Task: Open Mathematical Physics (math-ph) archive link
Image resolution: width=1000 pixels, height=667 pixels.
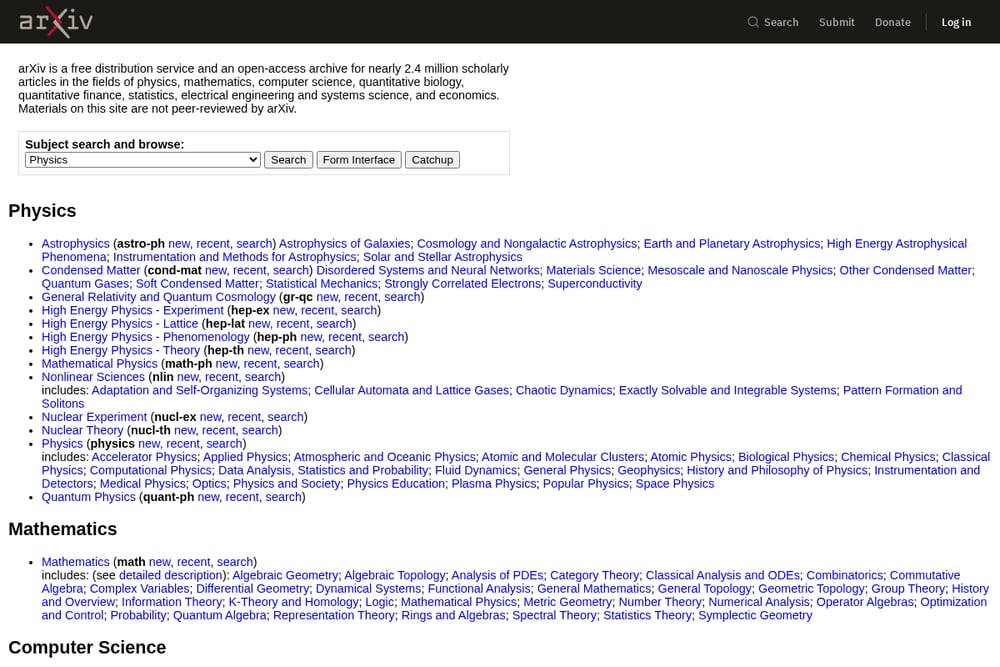Action: pyautogui.click(x=99, y=364)
